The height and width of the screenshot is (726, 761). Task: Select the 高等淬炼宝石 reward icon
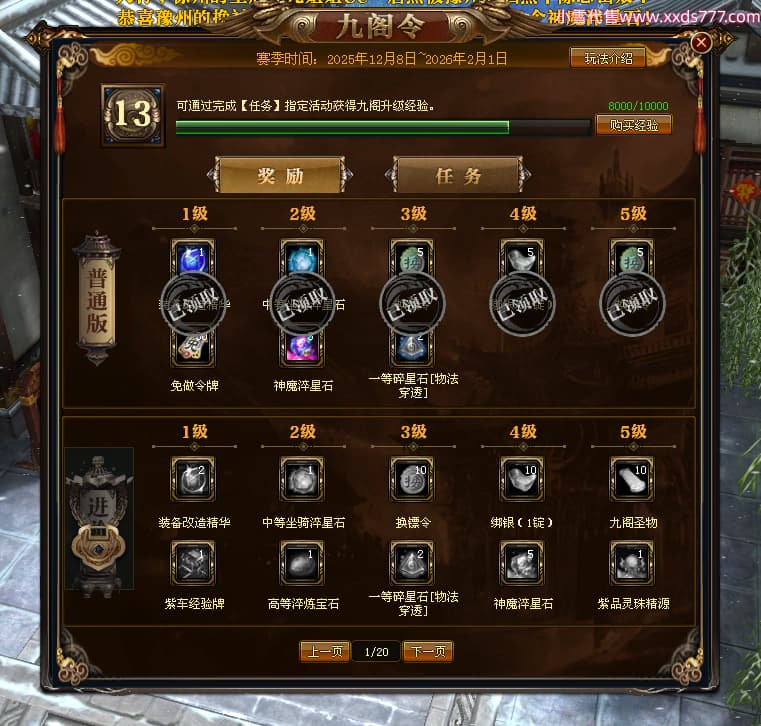tap(302, 563)
